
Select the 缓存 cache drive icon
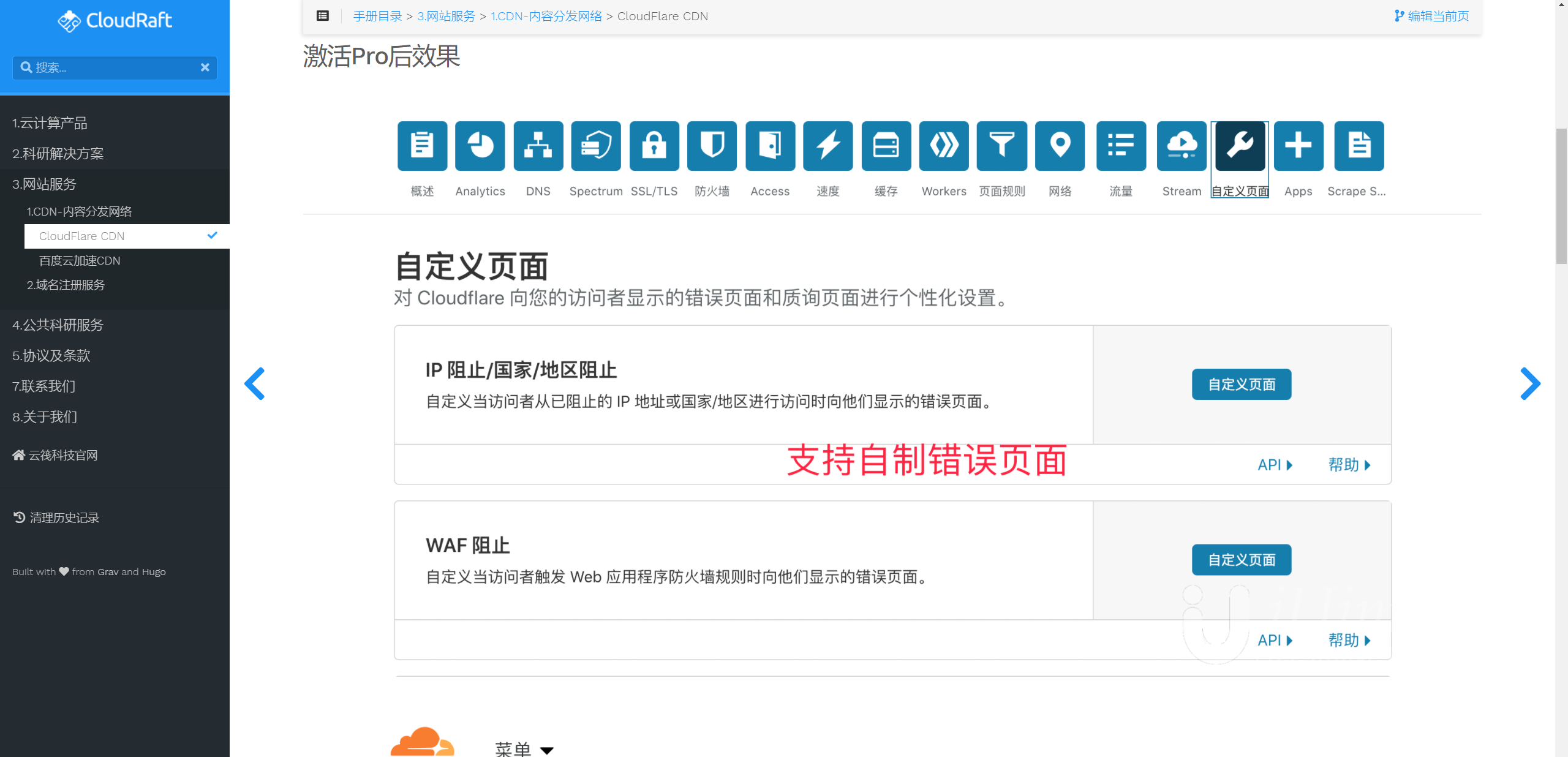(x=886, y=146)
